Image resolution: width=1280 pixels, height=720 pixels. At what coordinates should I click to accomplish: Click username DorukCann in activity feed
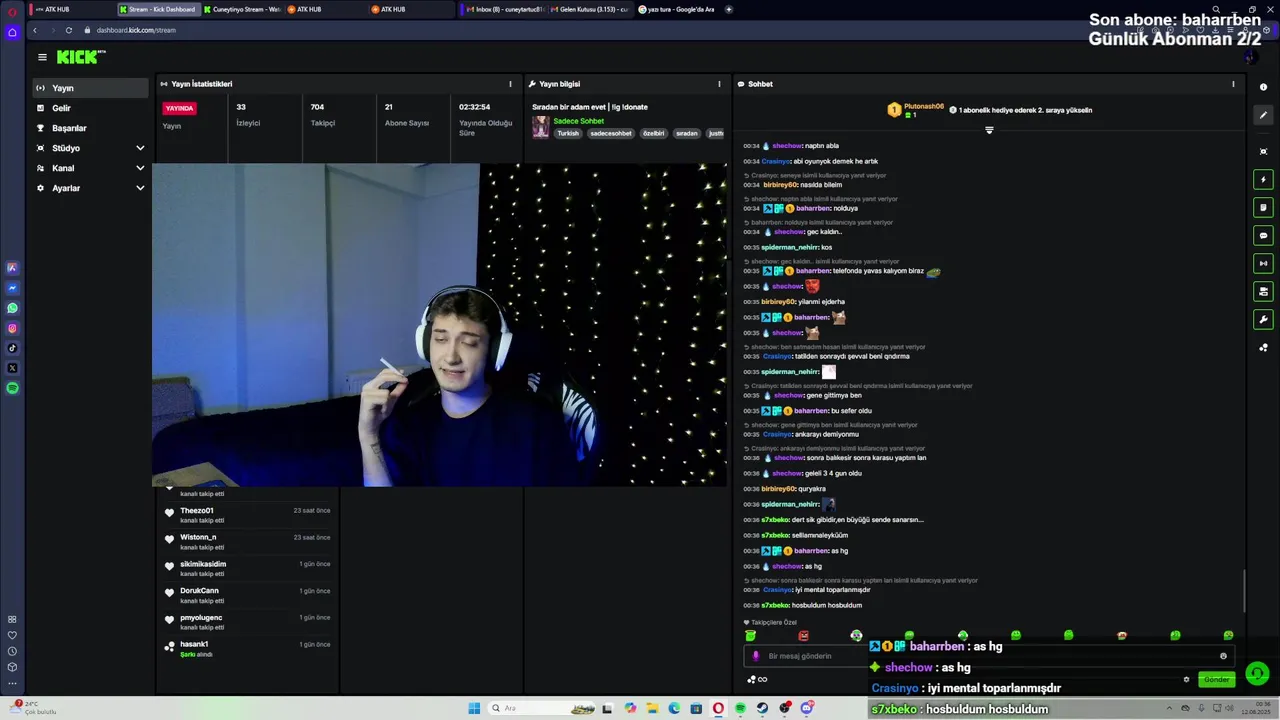pyautogui.click(x=199, y=591)
